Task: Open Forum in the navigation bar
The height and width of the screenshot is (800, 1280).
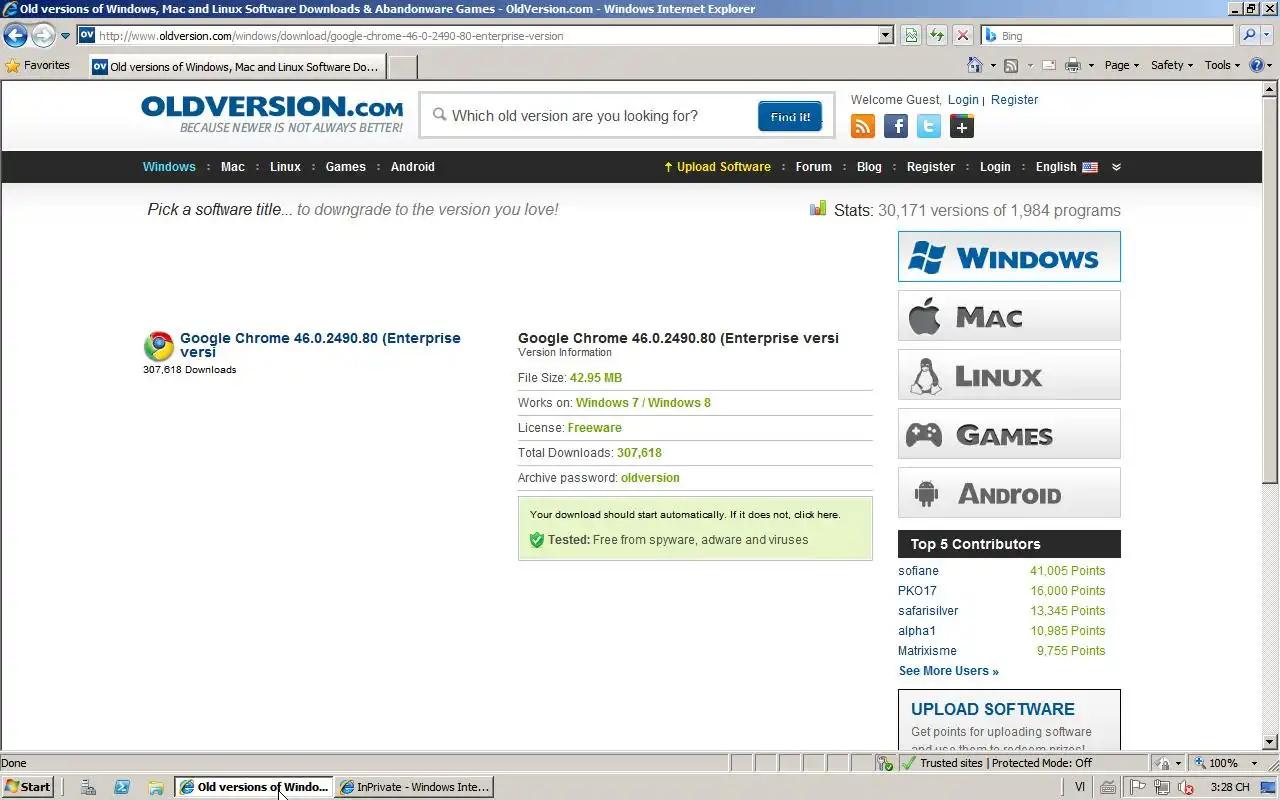Action: click(814, 167)
